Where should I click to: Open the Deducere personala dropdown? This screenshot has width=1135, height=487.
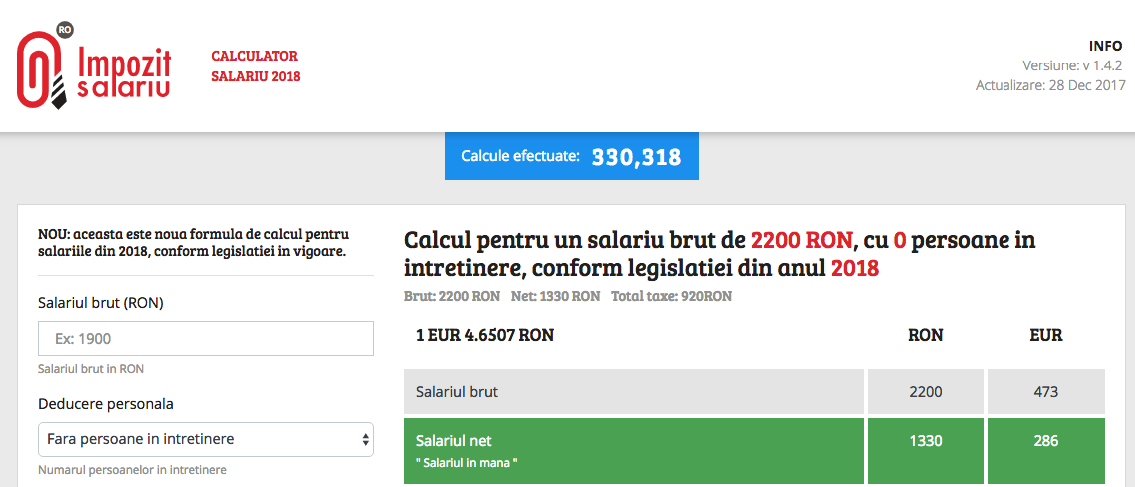point(206,439)
